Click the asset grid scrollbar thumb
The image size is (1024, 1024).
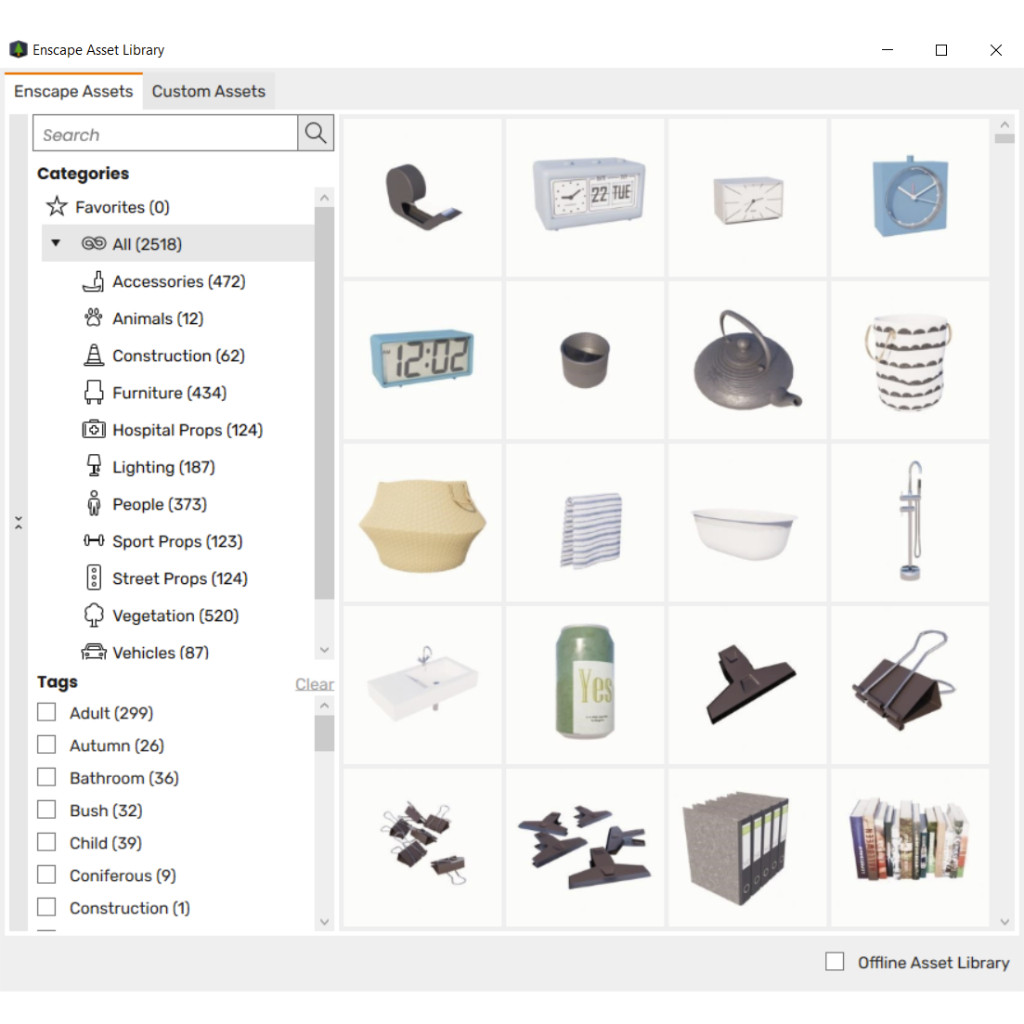pyautogui.click(x=1004, y=138)
